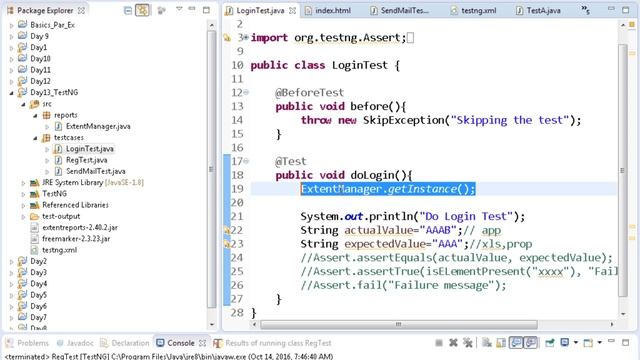Viewport: 640px width, 360px height.
Task: Expand the Basics_Par_Ex project
Action: coord(11,25)
